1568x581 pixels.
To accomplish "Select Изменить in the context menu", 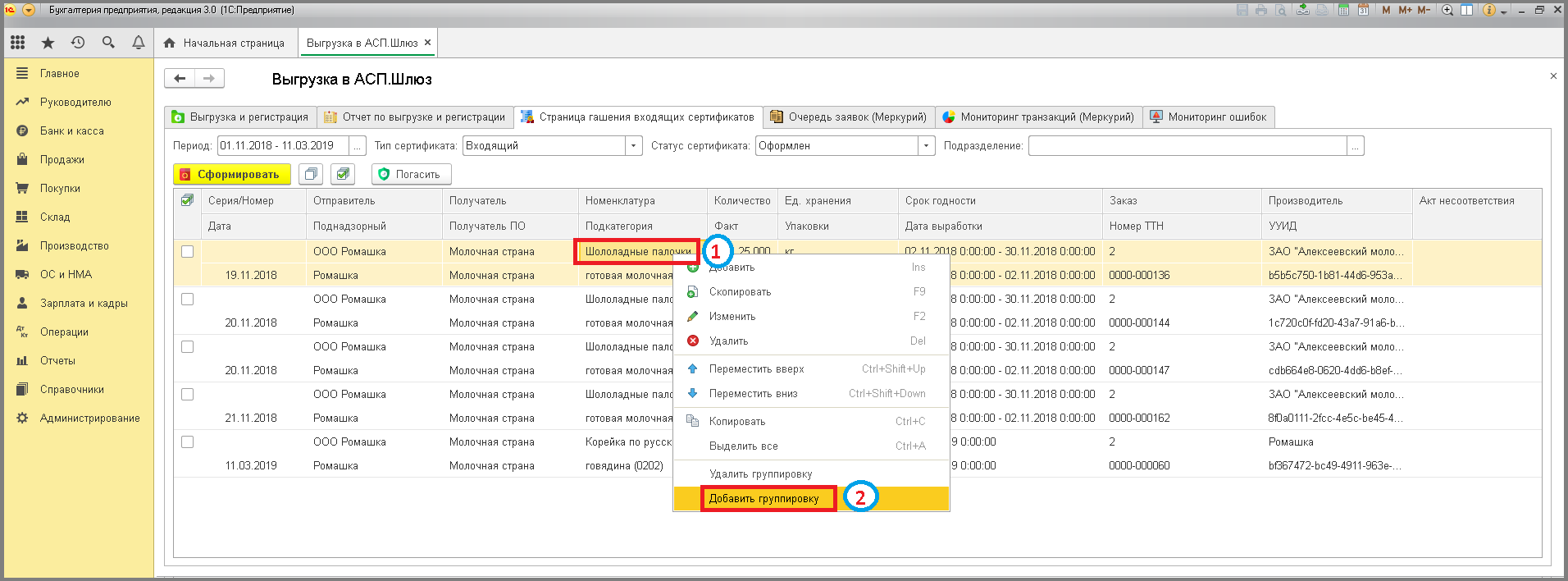I will (811, 316).
